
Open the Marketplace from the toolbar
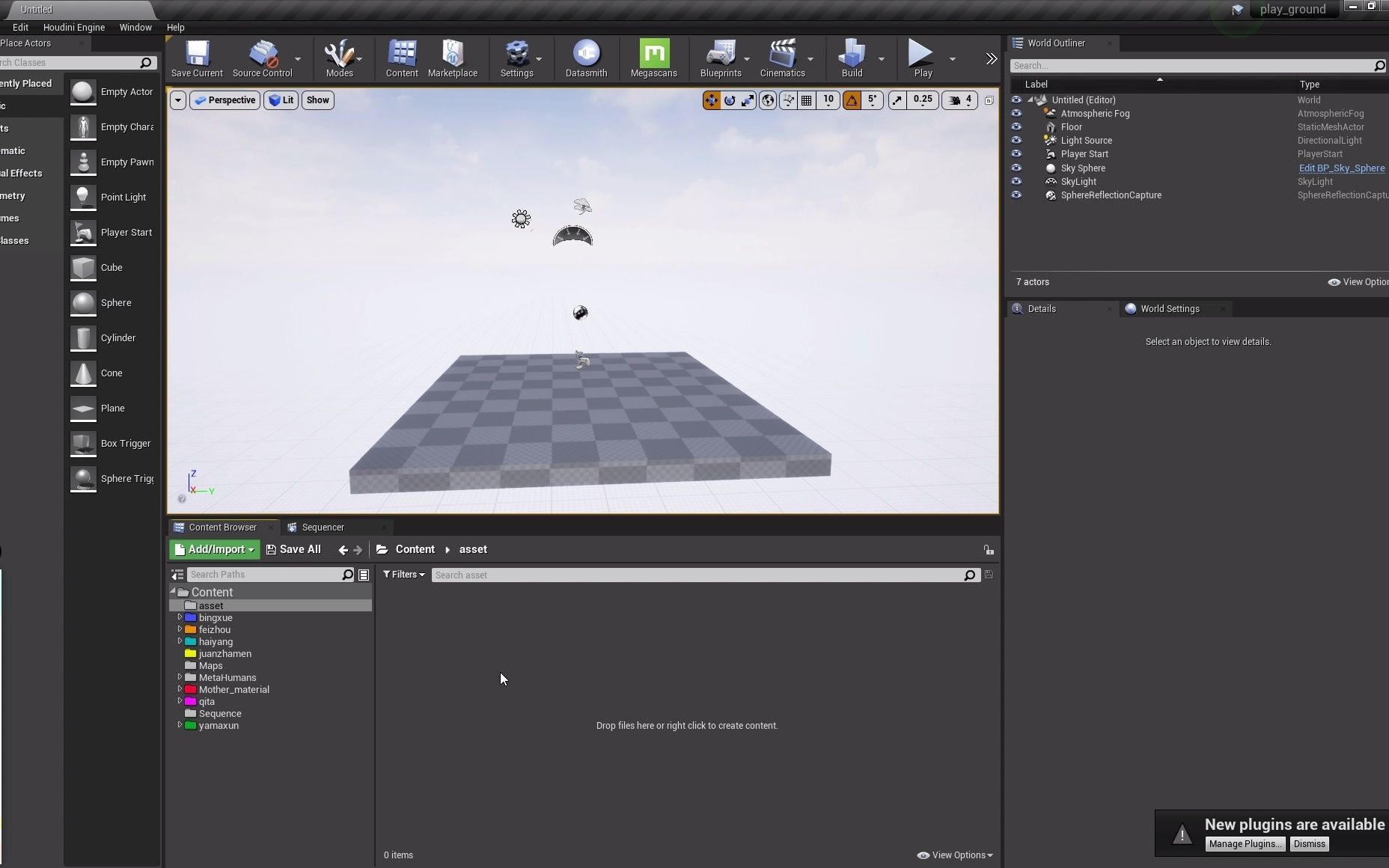452,58
